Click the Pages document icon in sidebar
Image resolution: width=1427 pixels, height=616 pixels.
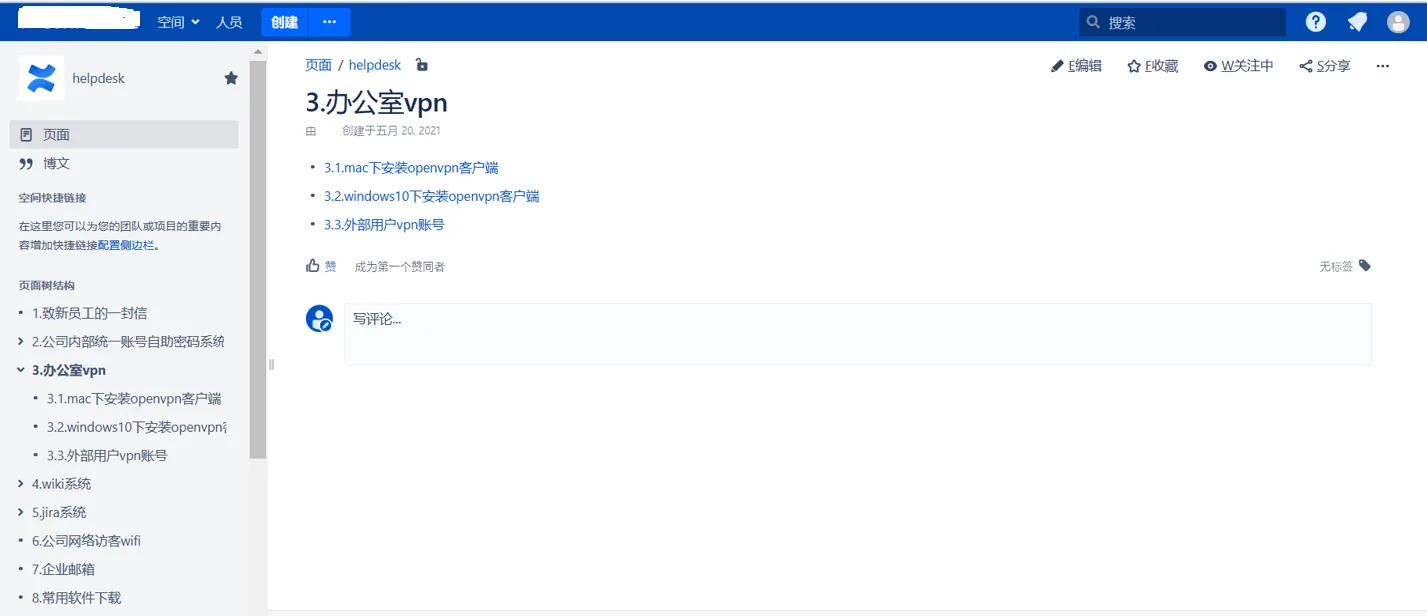pos(26,135)
